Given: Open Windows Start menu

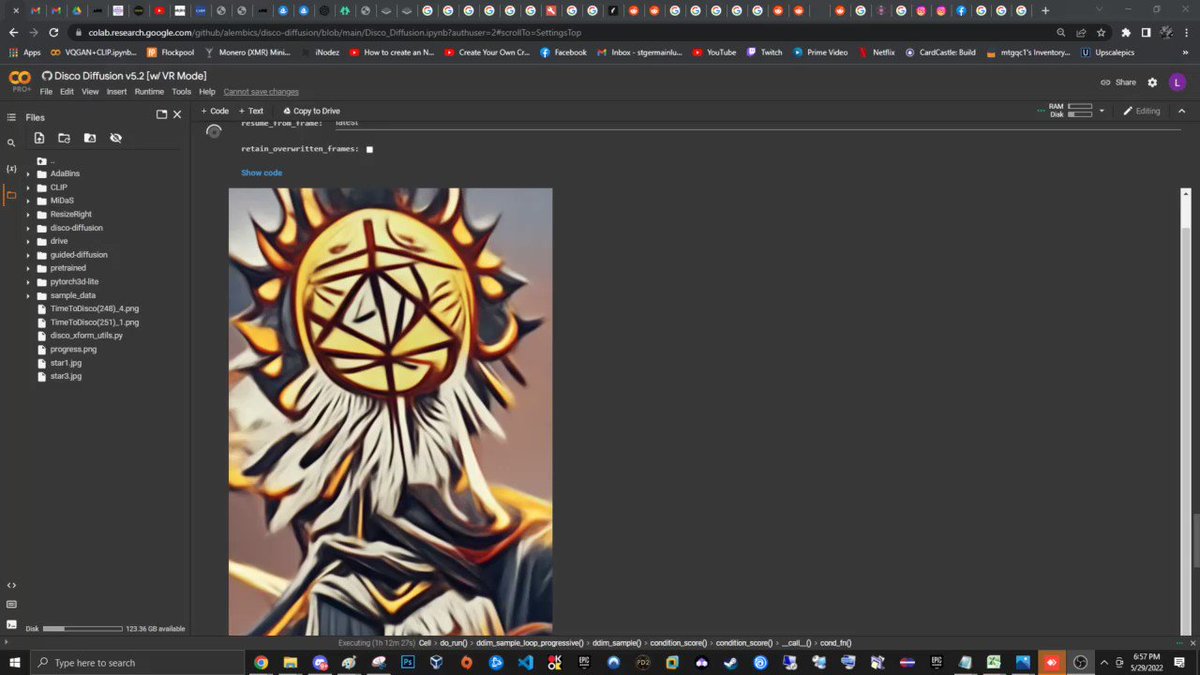Looking at the screenshot, I should pos(14,662).
